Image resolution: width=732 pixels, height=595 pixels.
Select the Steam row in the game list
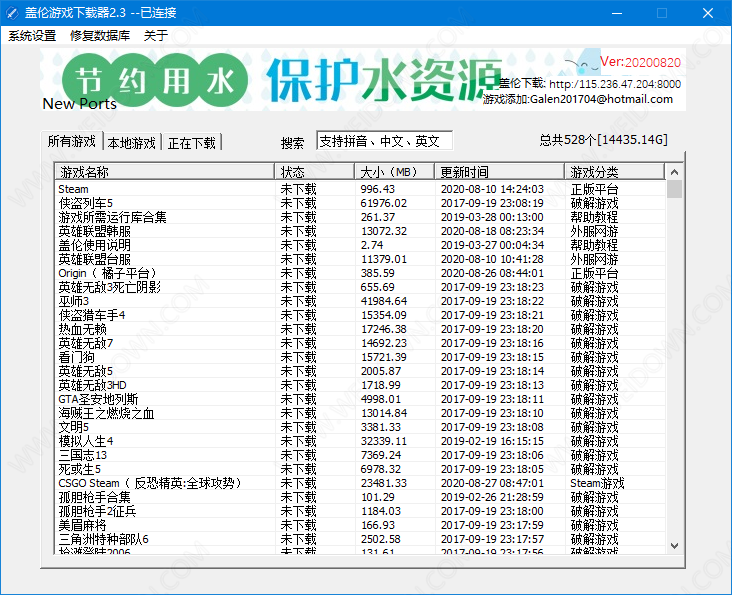pyautogui.click(x=359, y=189)
